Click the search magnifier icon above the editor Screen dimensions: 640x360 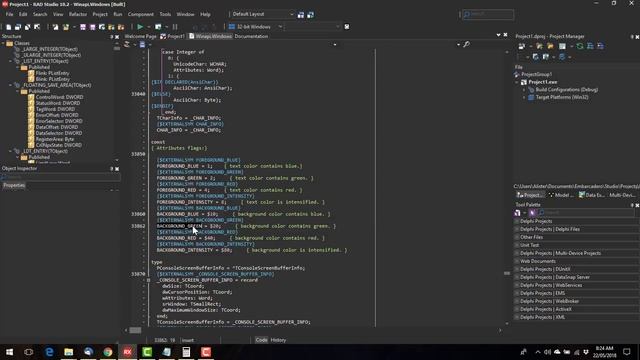click(x=467, y=44)
